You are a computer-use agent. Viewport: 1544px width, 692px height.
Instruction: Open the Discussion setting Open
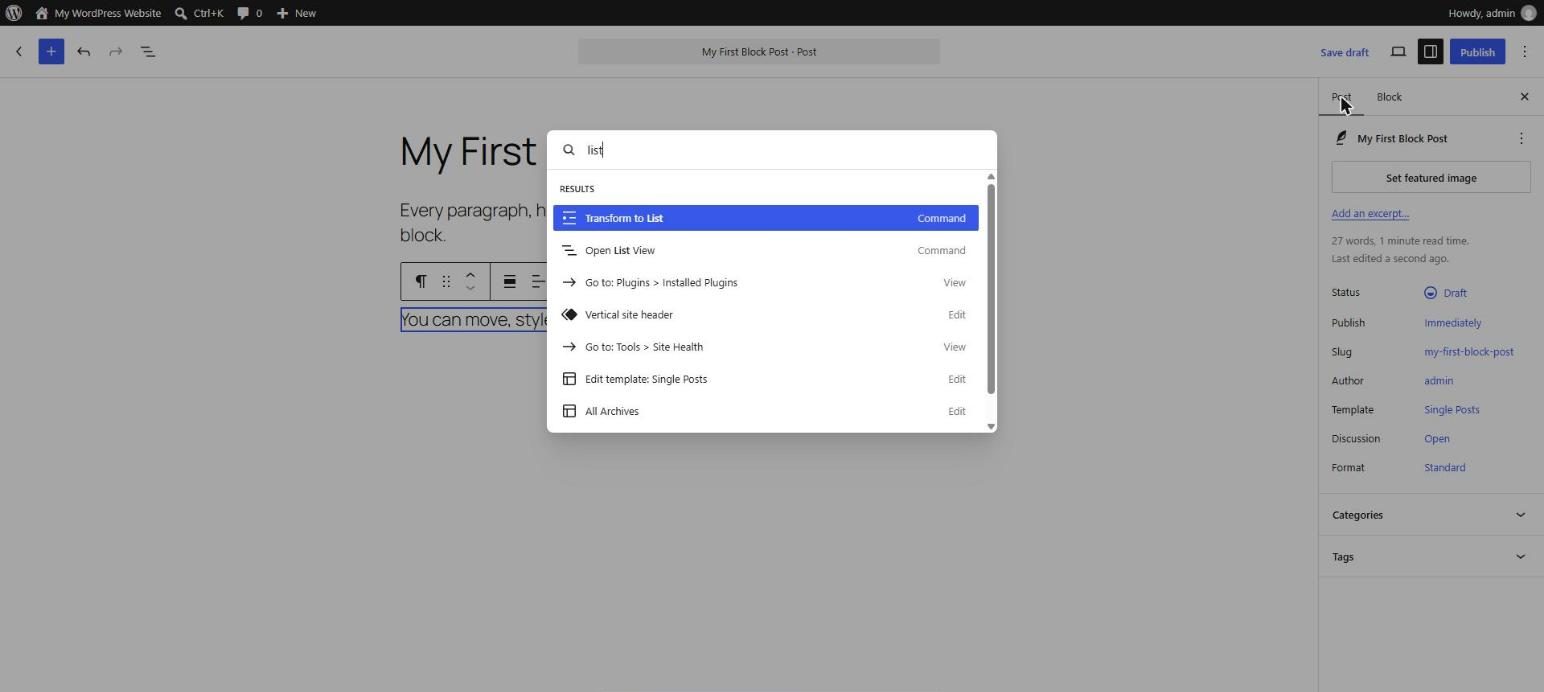pyautogui.click(x=1437, y=439)
